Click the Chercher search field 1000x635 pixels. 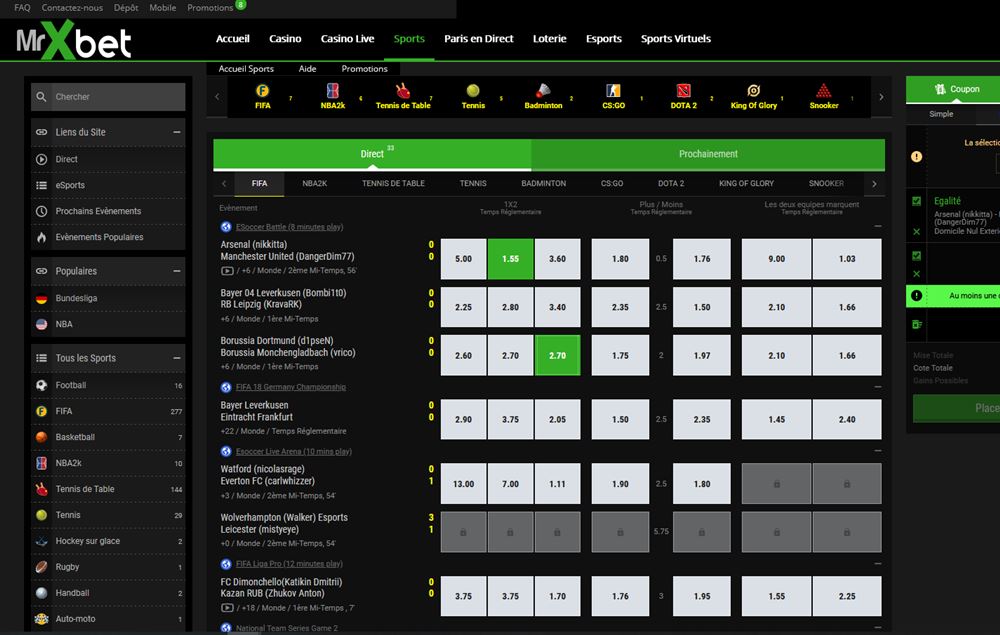pyautogui.click(x=108, y=97)
